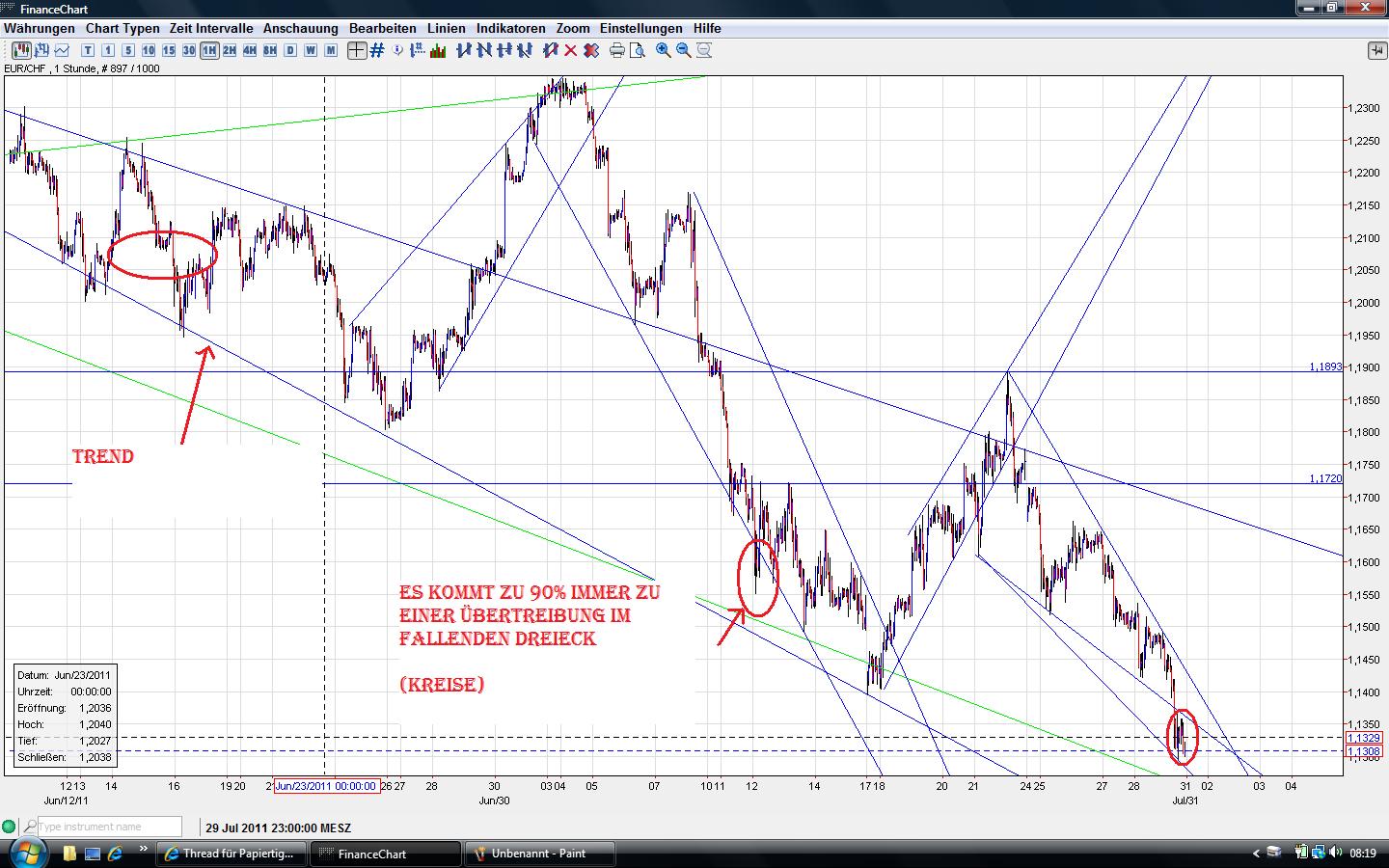Select the 1H interval button
The width and height of the screenshot is (1389, 868).
209,50
